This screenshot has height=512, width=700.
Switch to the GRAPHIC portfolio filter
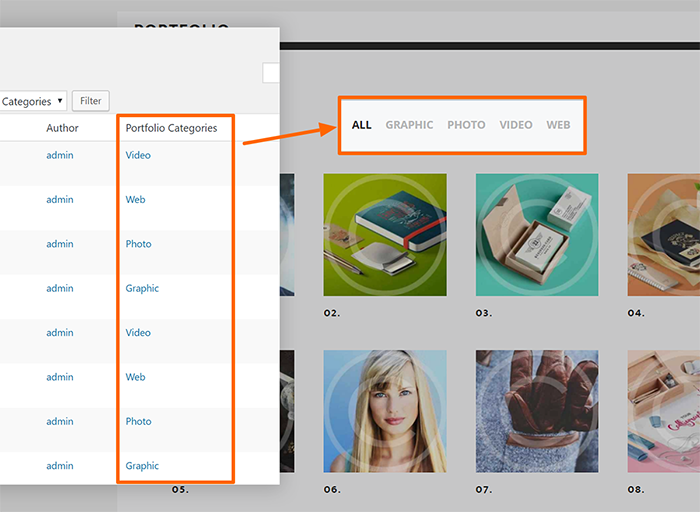409,125
